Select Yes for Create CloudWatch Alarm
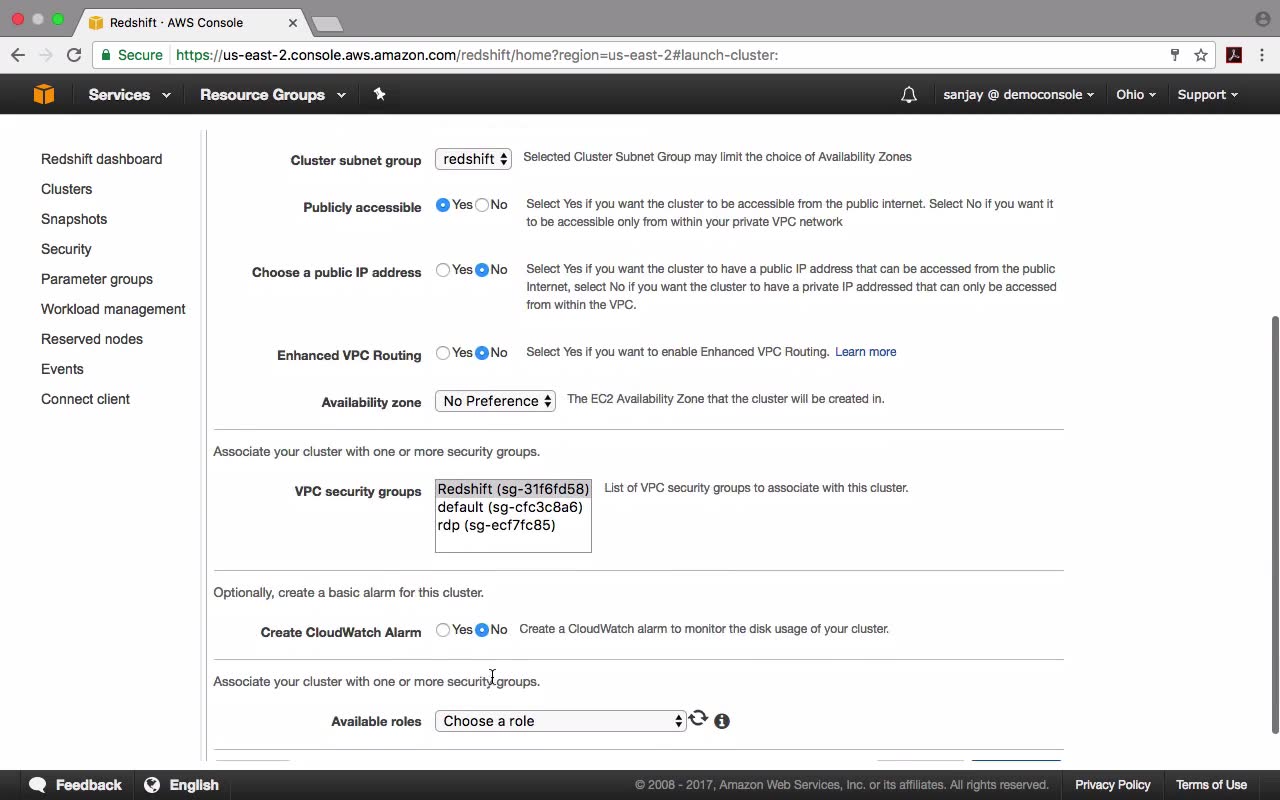 pyautogui.click(x=443, y=630)
